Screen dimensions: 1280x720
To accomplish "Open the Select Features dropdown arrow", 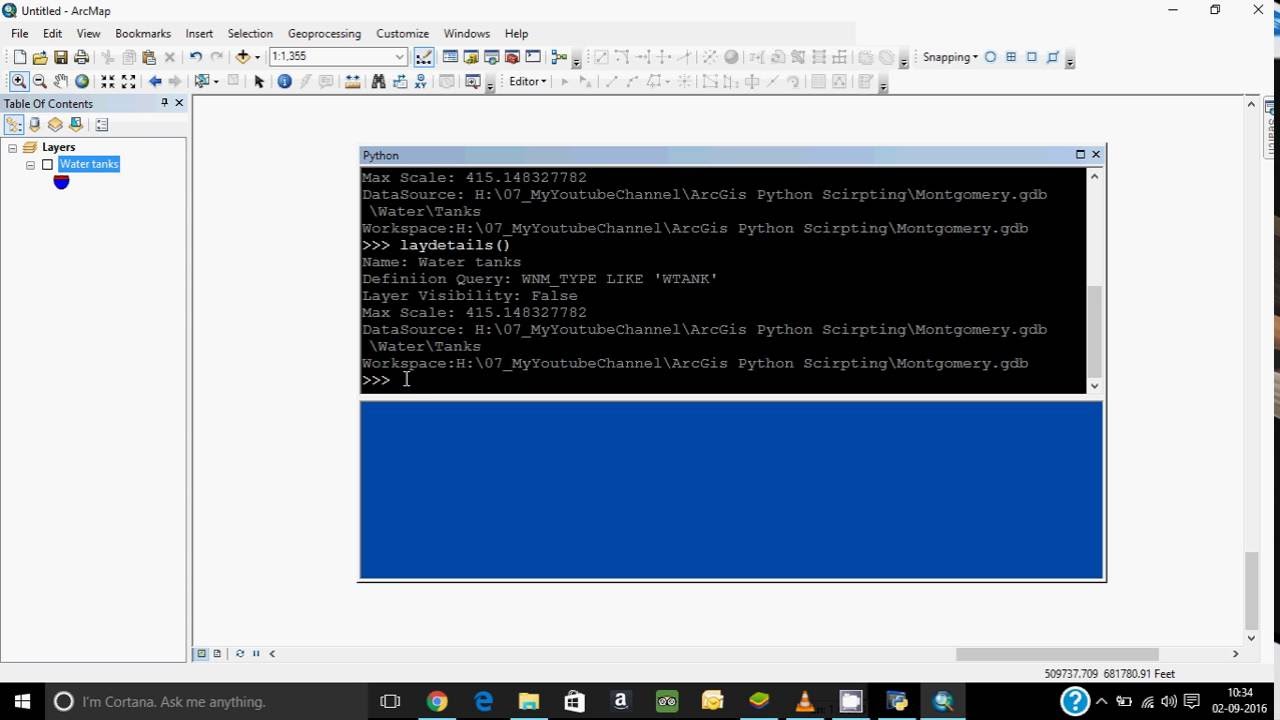I will coord(216,81).
